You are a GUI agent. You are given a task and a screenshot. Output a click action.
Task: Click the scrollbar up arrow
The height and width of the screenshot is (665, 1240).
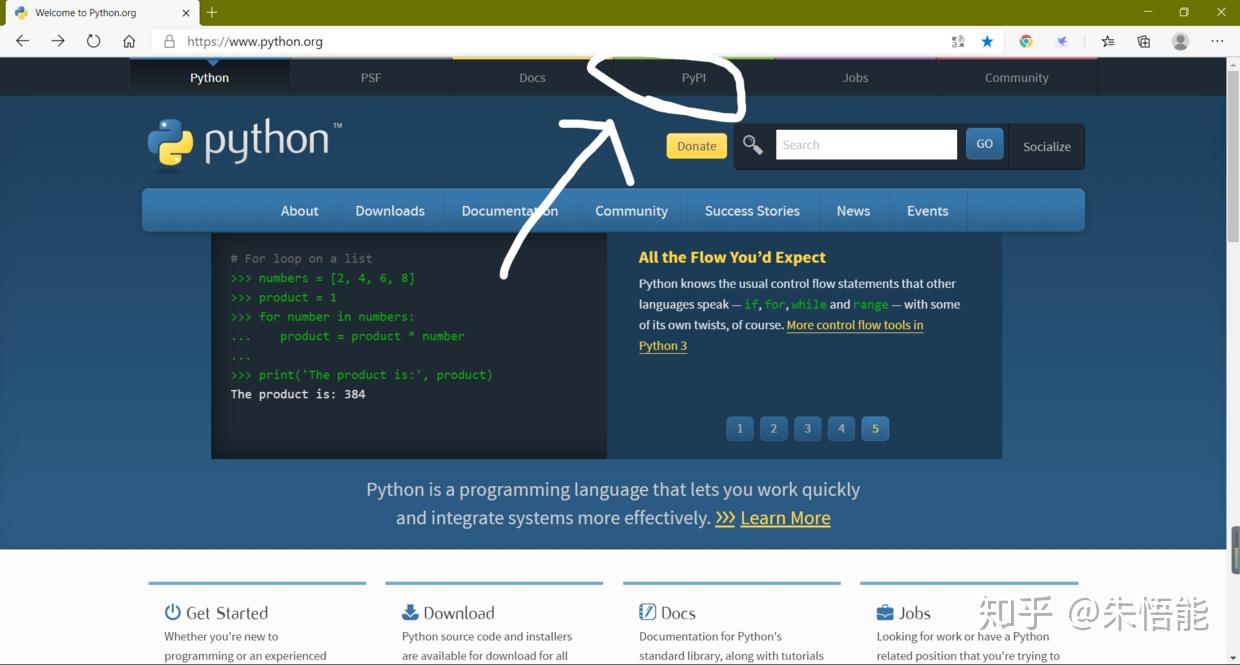tap(1233, 63)
